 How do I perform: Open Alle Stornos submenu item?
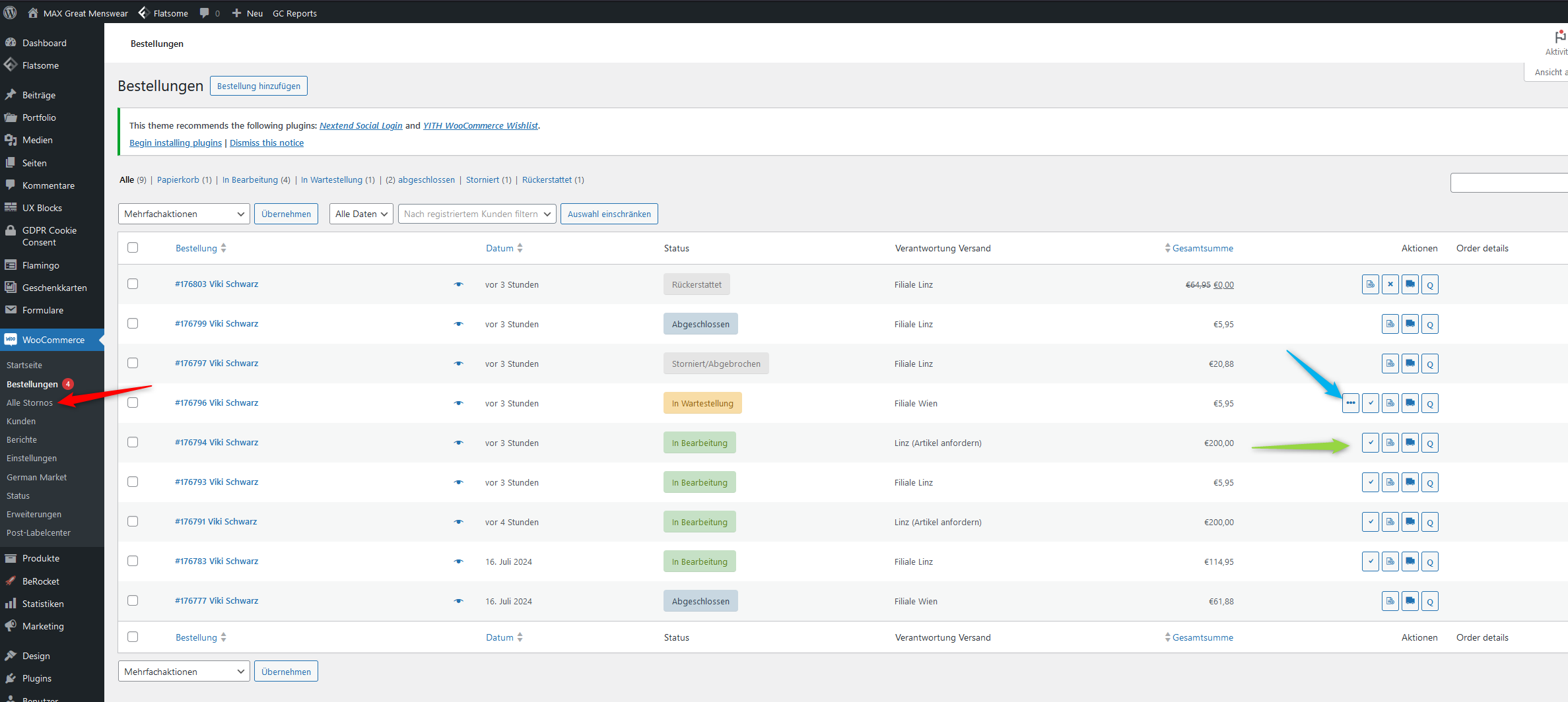[30, 402]
